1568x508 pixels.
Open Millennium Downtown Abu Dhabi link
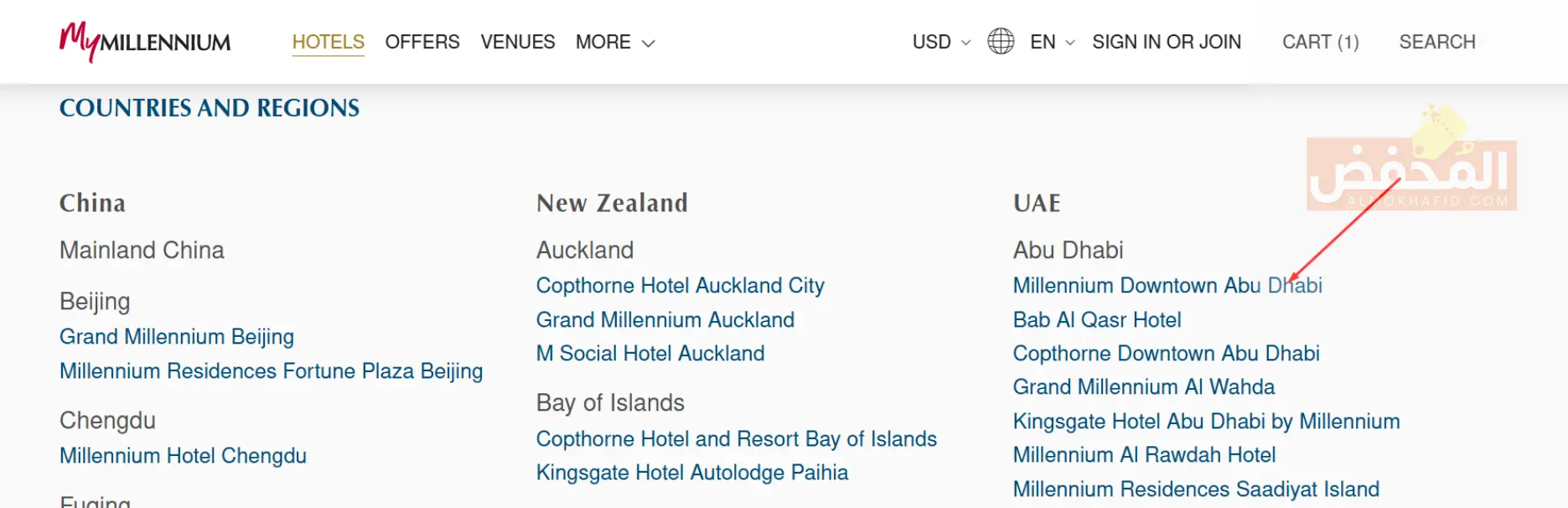coord(1167,286)
